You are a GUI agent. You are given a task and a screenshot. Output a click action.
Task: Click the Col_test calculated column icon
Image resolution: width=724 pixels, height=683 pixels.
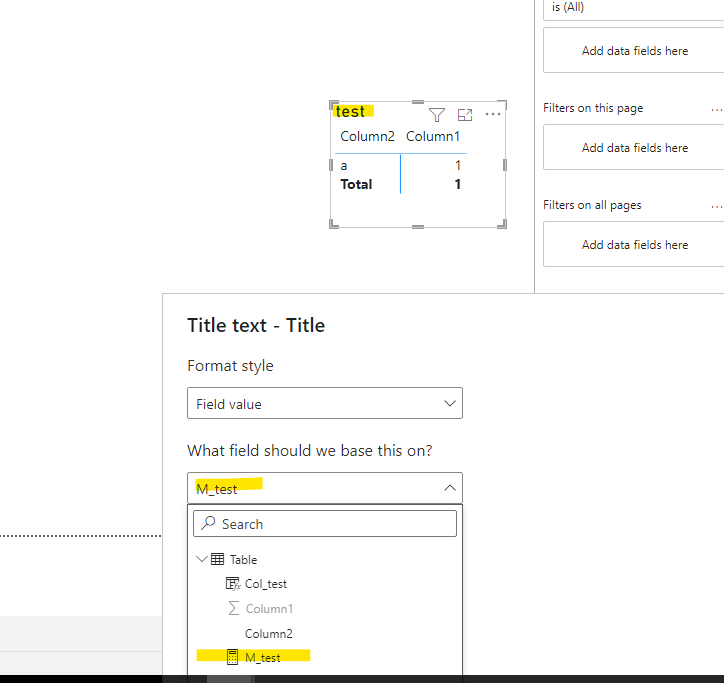pyautogui.click(x=233, y=584)
